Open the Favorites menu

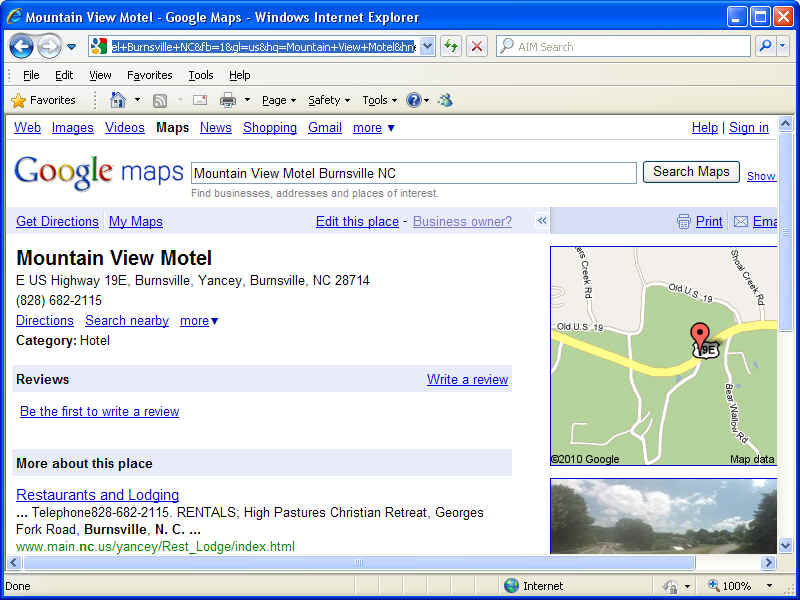point(149,75)
